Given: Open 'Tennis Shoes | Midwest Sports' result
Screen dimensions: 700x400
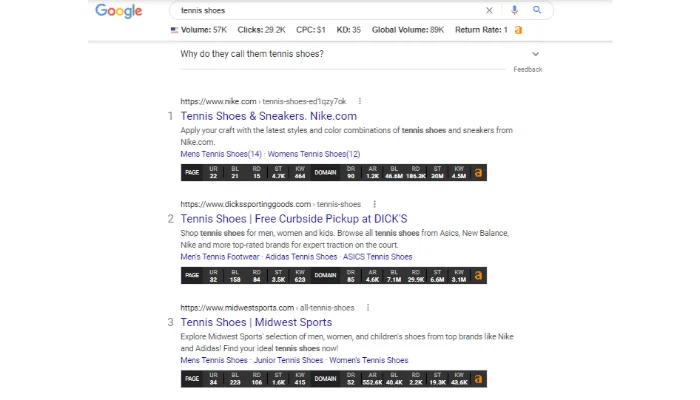Looking at the screenshot, I should 256,322.
